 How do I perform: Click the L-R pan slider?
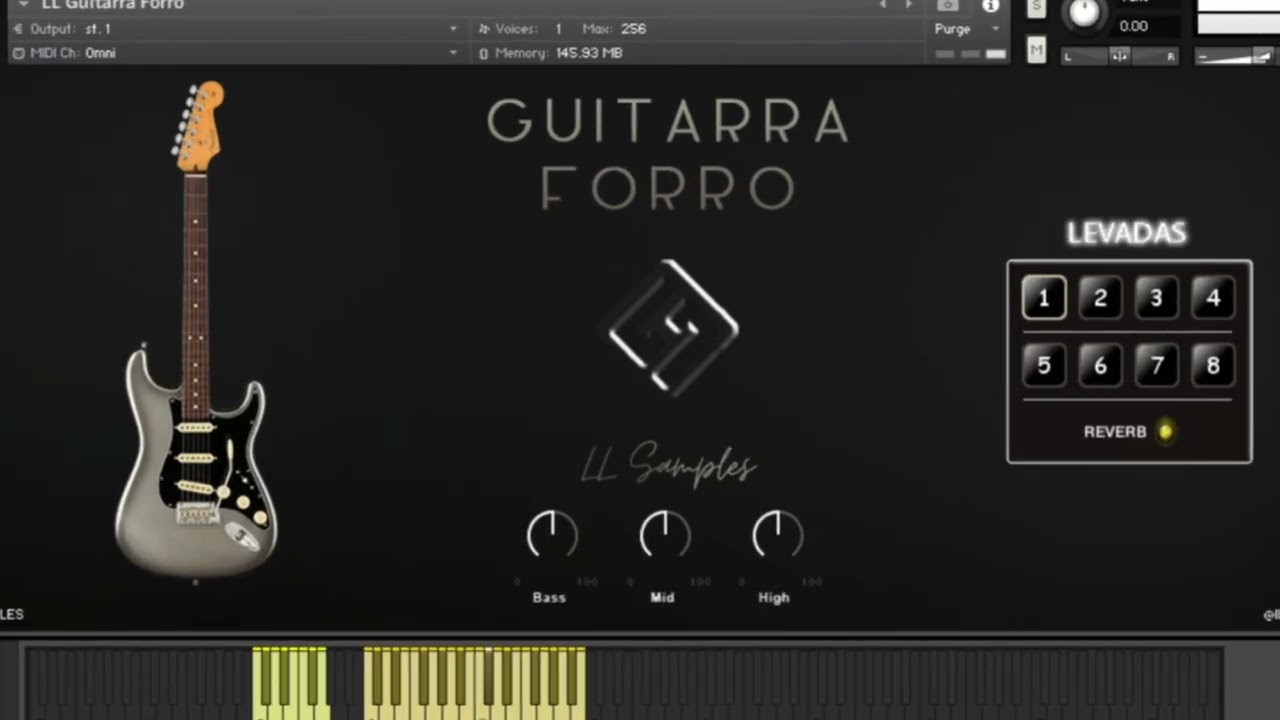[x=1120, y=56]
